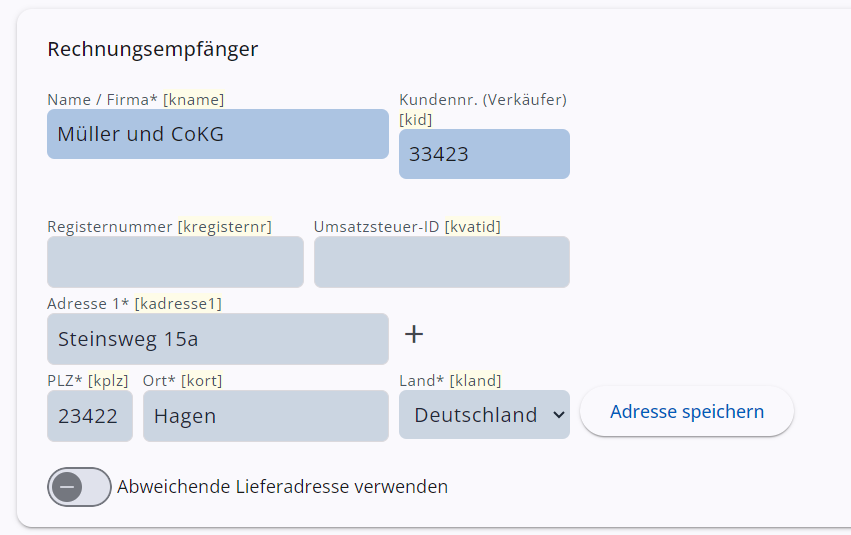Select the empty Registernummer input field
Viewport: 851px width, 535px height.
pos(175,262)
